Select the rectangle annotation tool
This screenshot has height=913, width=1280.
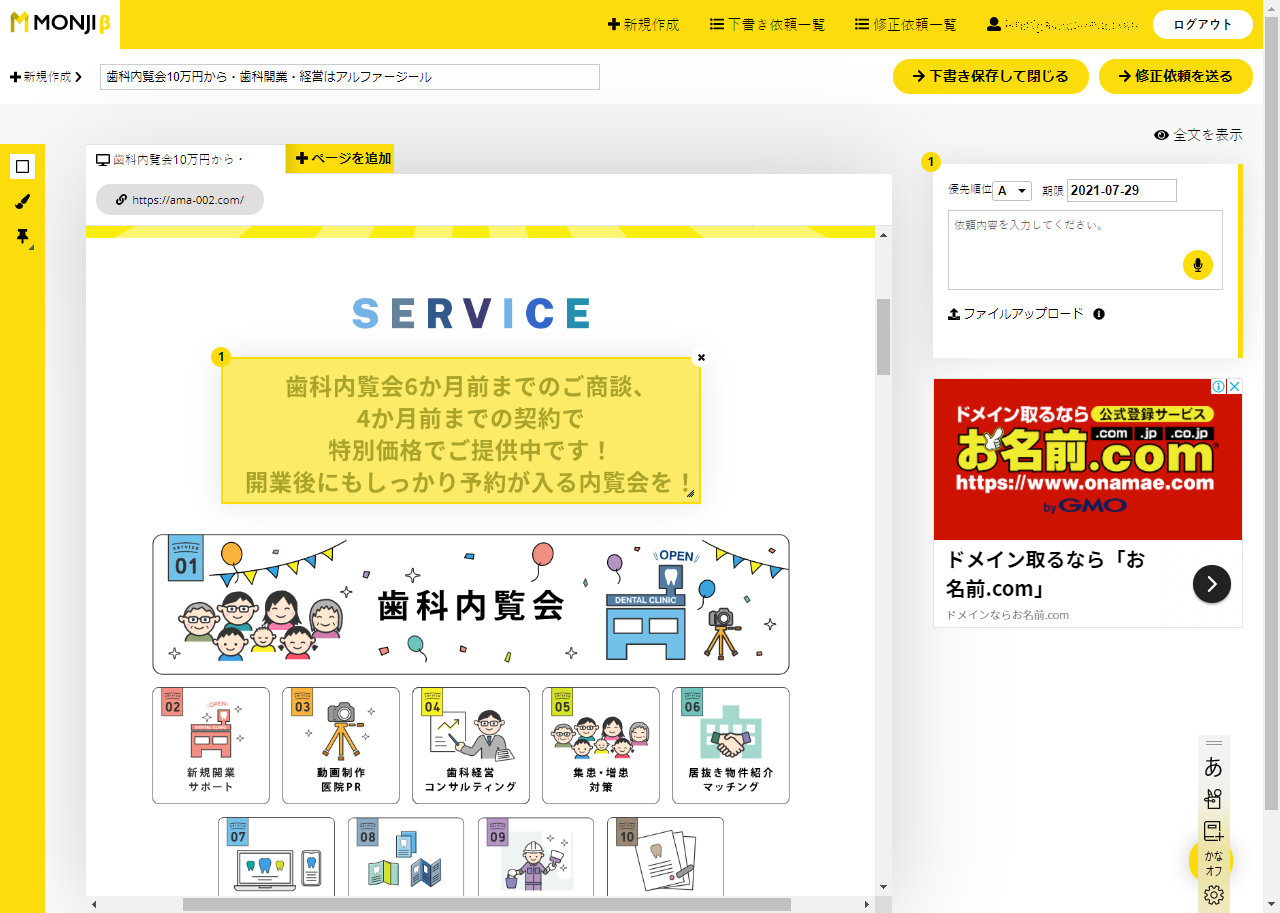click(x=22, y=166)
